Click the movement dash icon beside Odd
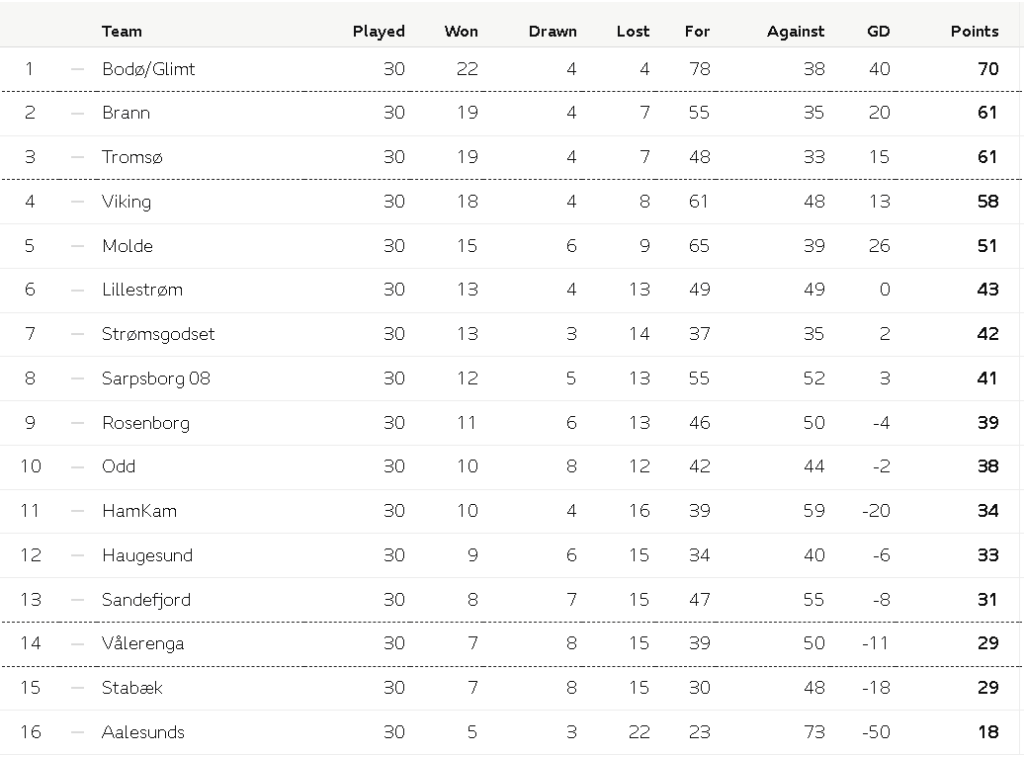Image resolution: width=1024 pixels, height=757 pixels. tap(78, 466)
